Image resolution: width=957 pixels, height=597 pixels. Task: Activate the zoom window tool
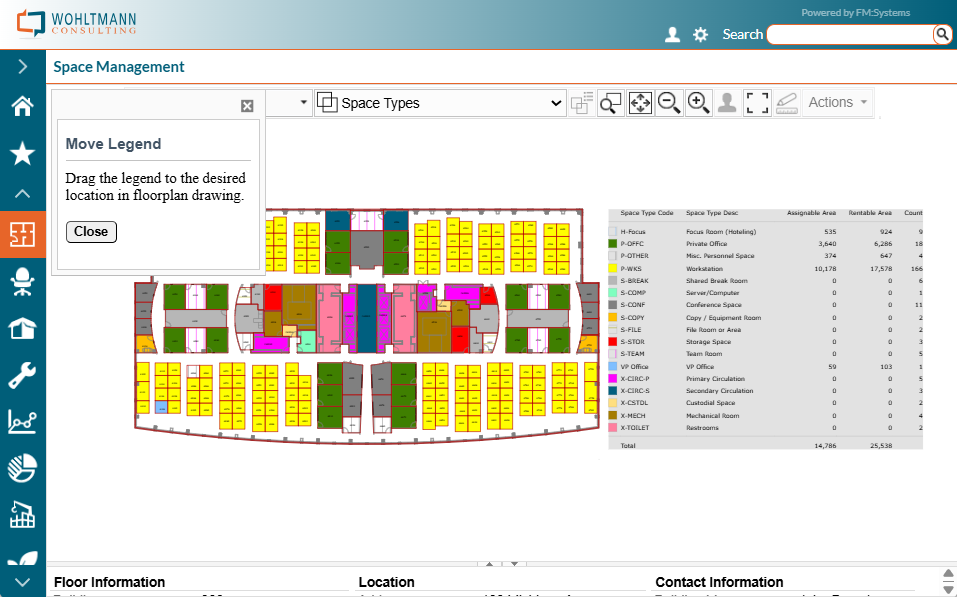coord(610,102)
